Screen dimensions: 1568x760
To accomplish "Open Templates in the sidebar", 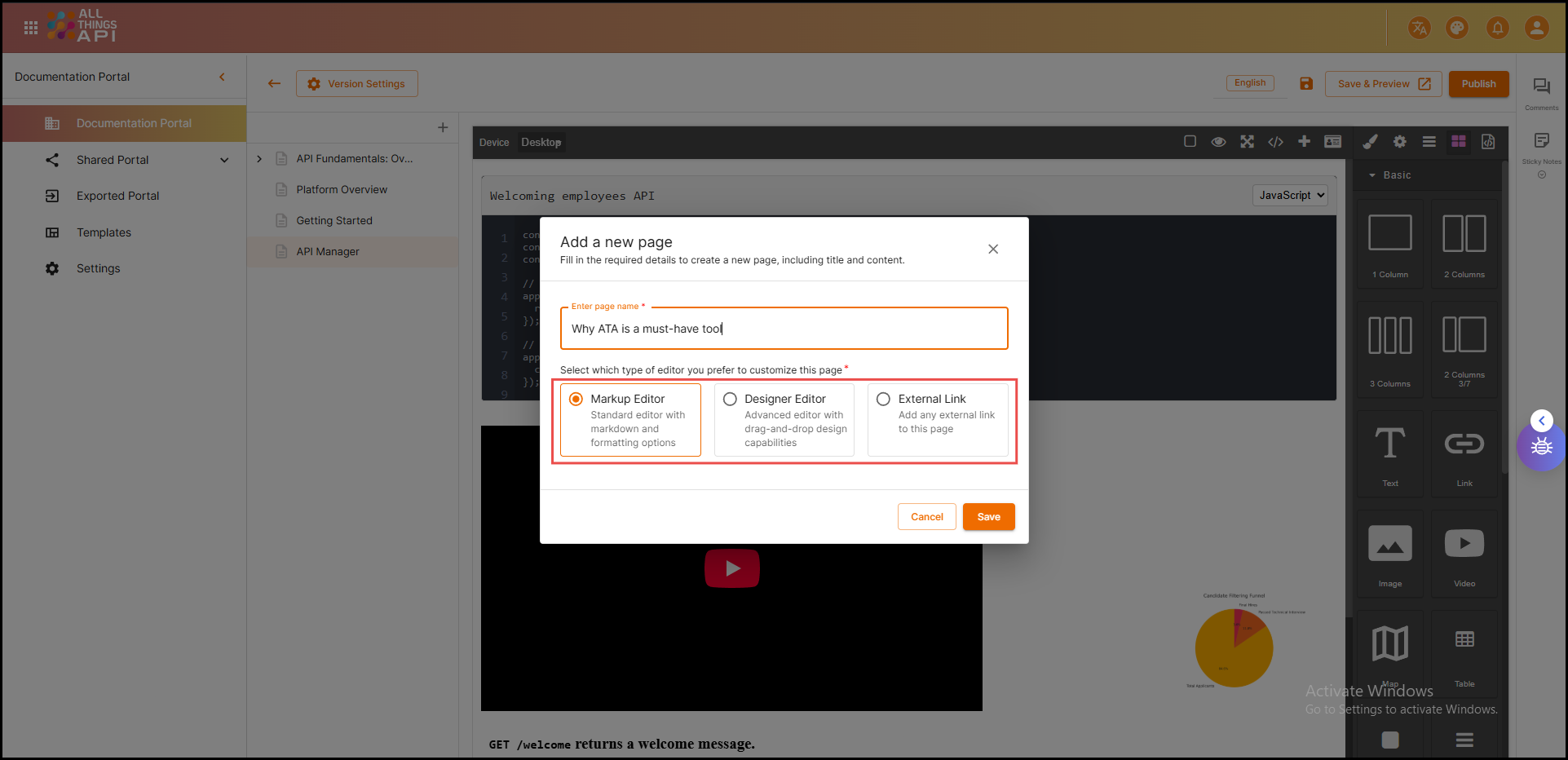I will tap(104, 232).
